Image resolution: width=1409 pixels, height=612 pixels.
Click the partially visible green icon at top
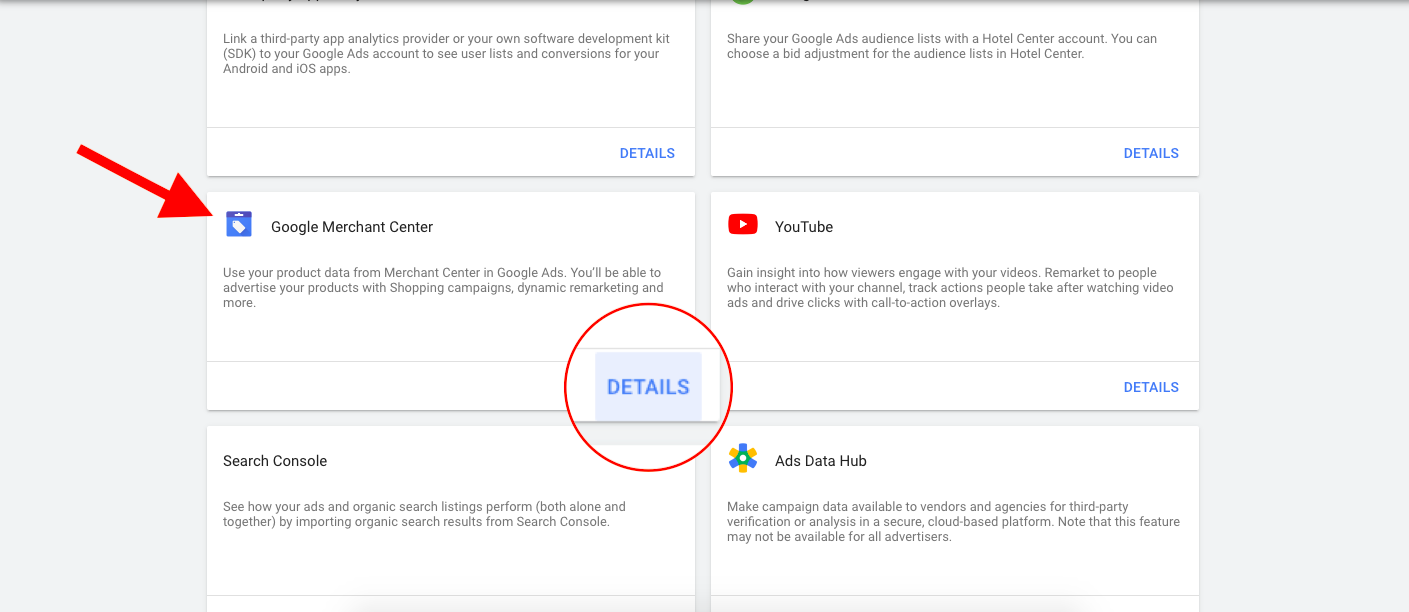(741, 2)
